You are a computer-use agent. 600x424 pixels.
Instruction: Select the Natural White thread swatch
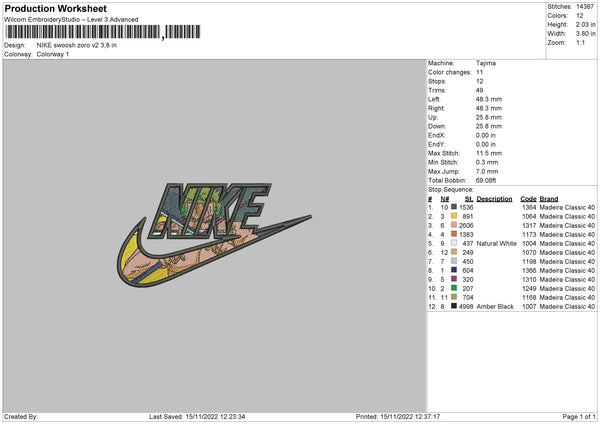coord(454,243)
